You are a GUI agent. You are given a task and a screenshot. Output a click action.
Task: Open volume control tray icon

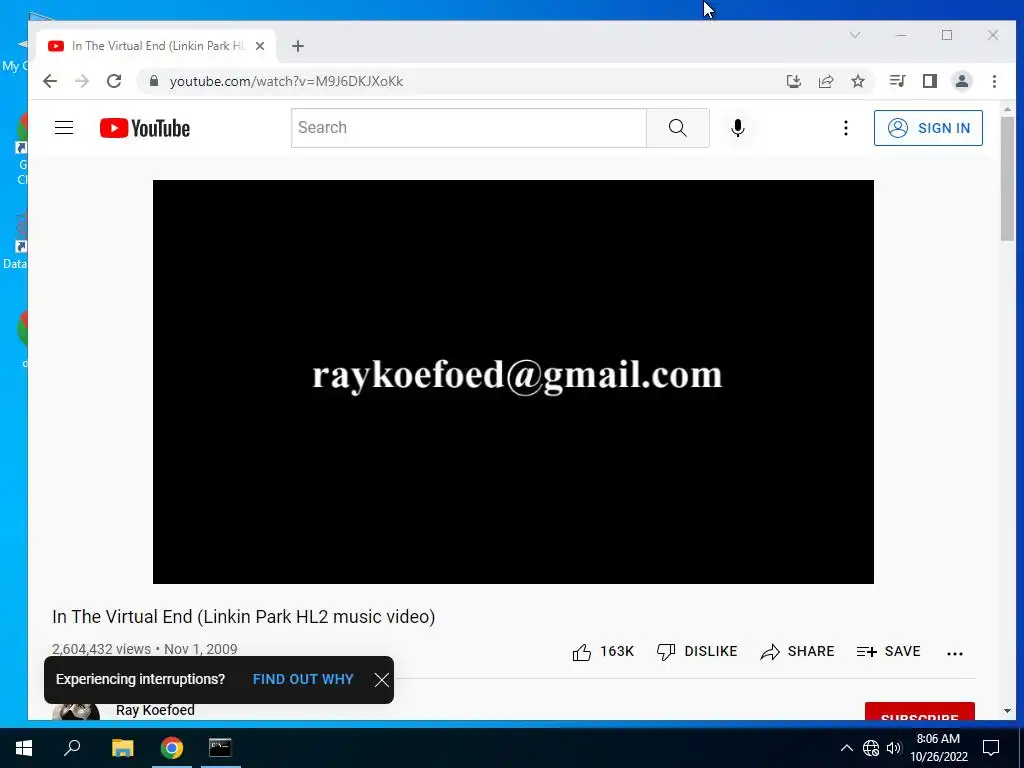click(x=894, y=748)
